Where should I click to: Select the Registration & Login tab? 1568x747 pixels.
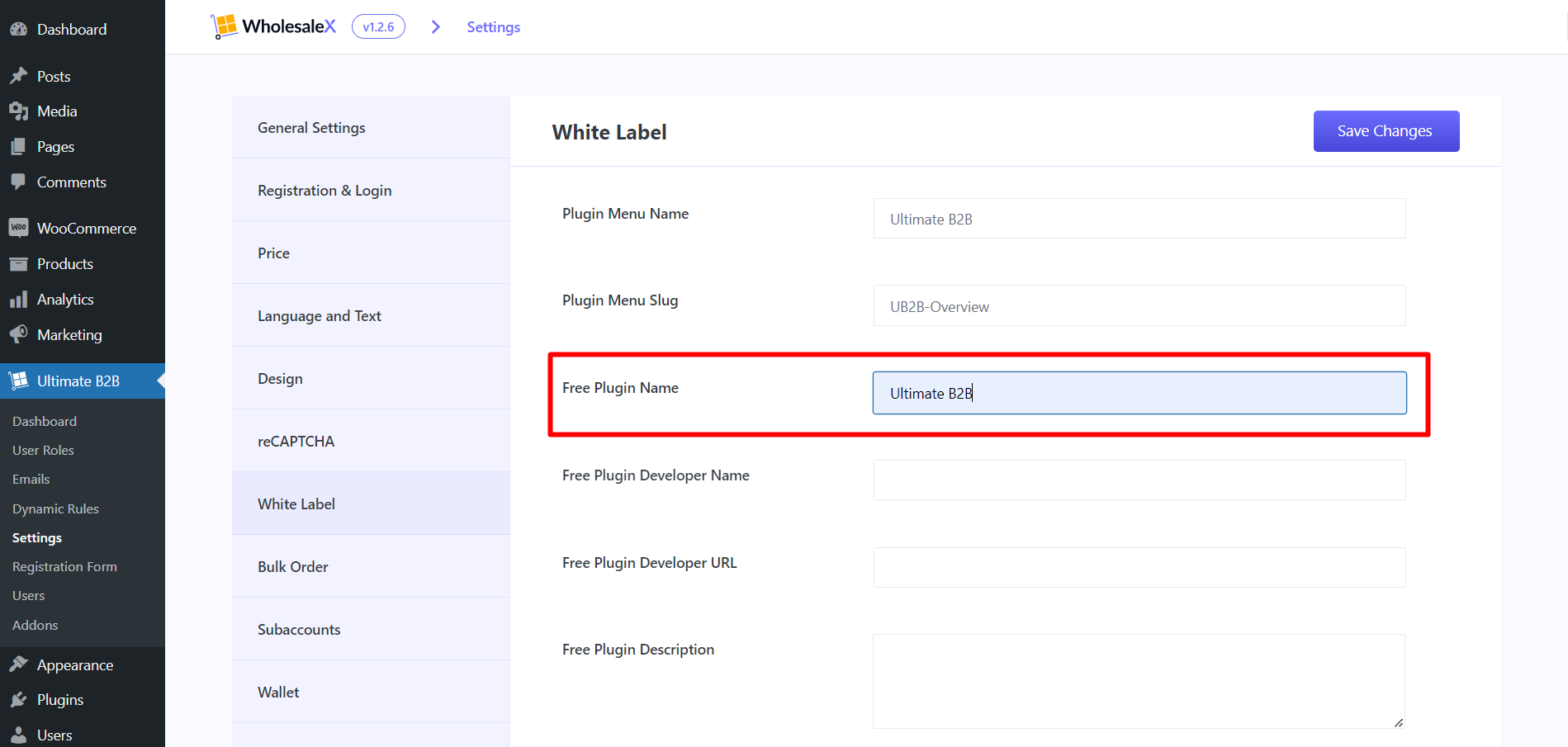371,190
